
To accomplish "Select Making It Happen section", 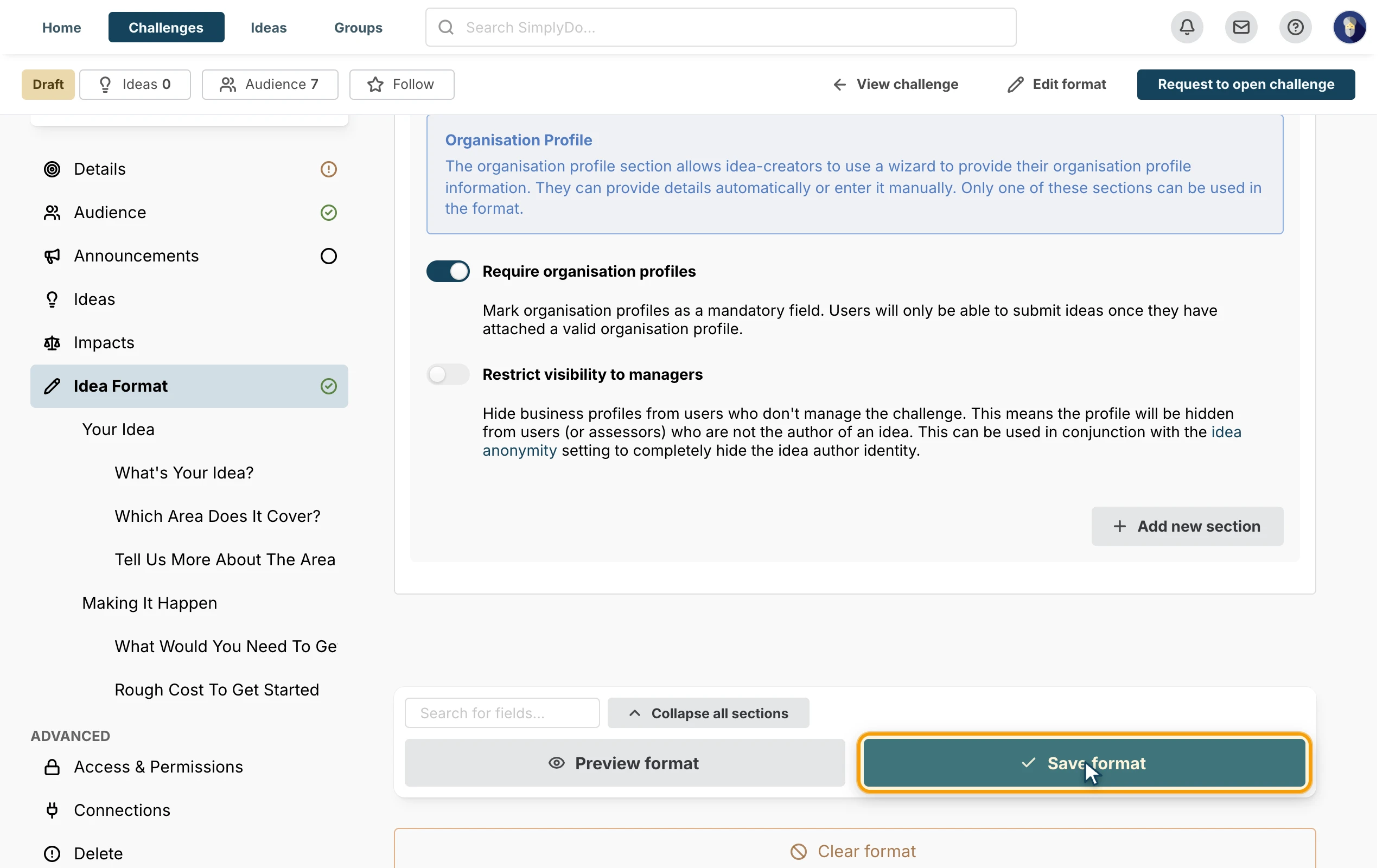I will 149,603.
